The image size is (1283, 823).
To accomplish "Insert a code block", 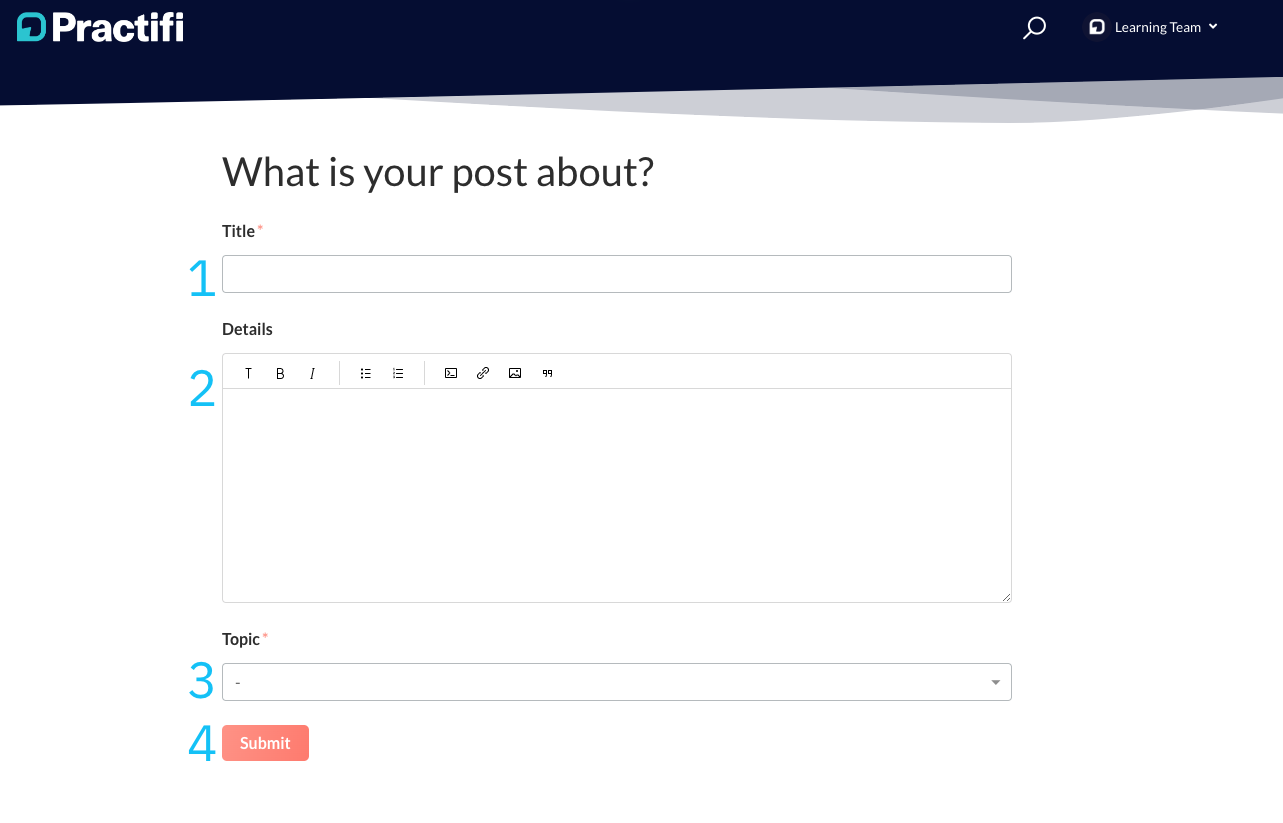I will coord(451,373).
